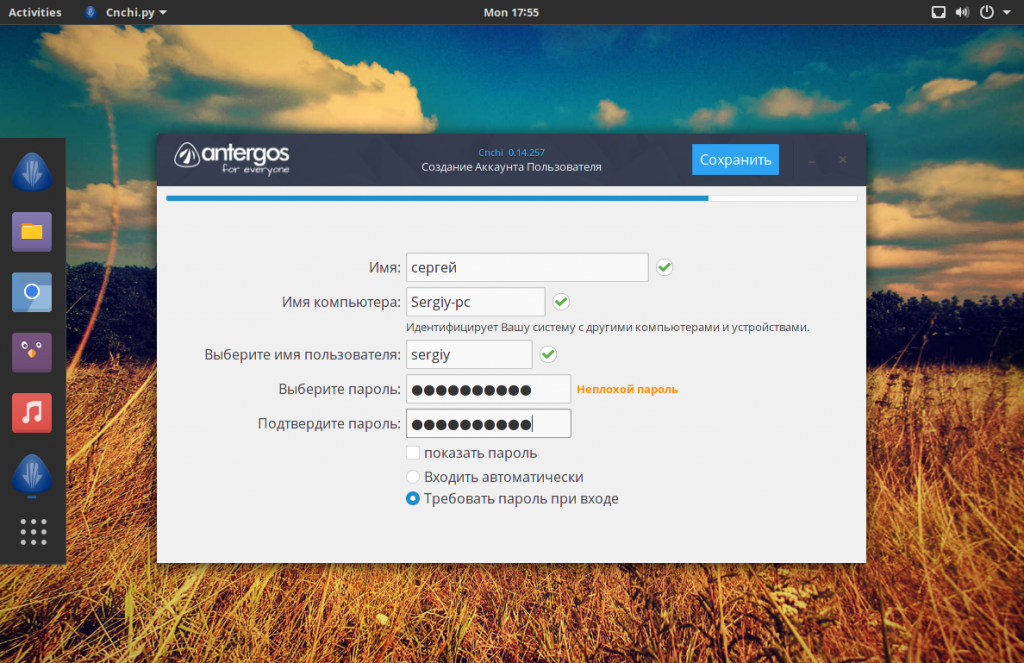Click the Идентифицирует Вашу систему hint text
The image size is (1024, 663).
(x=607, y=327)
